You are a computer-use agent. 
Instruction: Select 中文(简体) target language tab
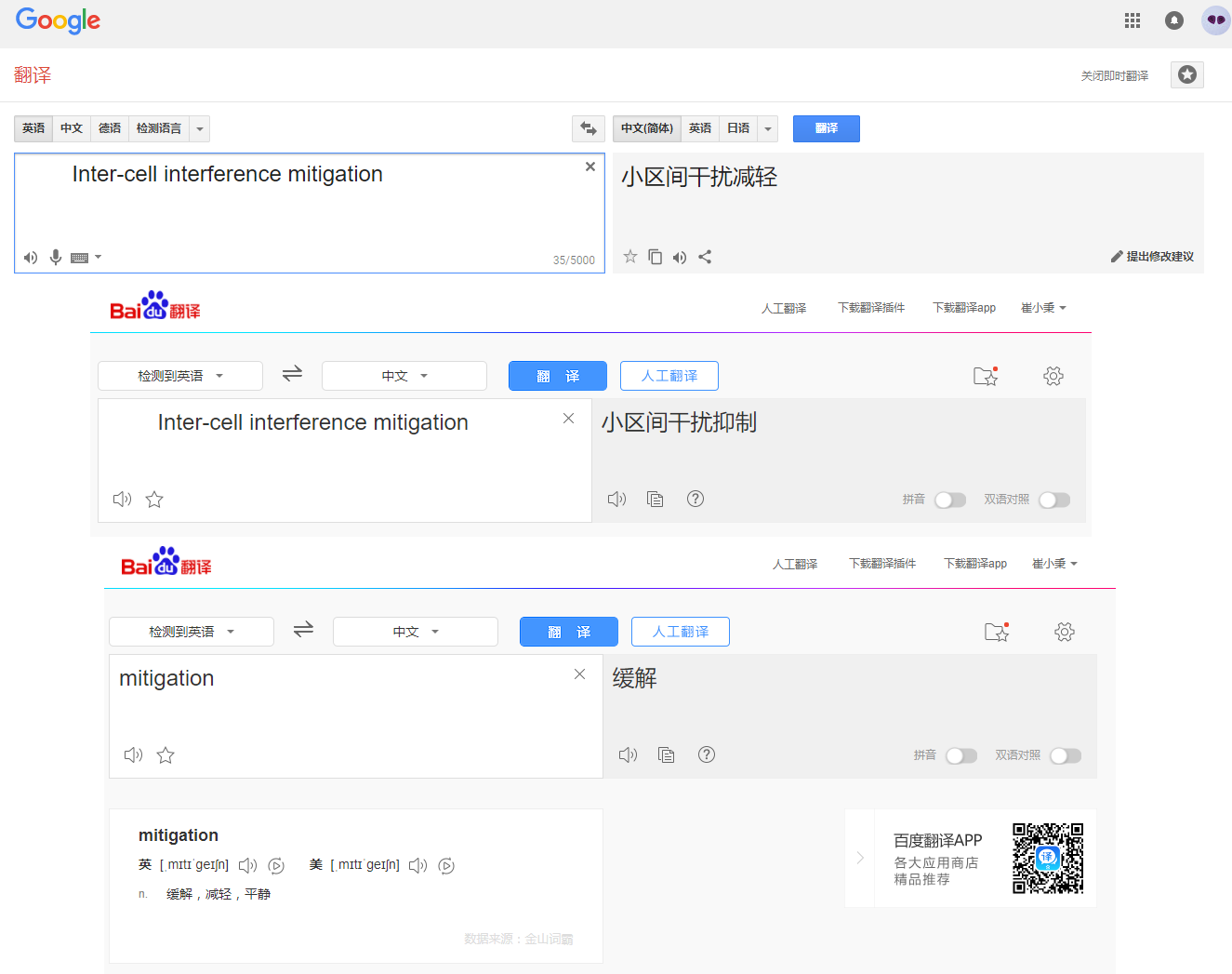click(647, 128)
